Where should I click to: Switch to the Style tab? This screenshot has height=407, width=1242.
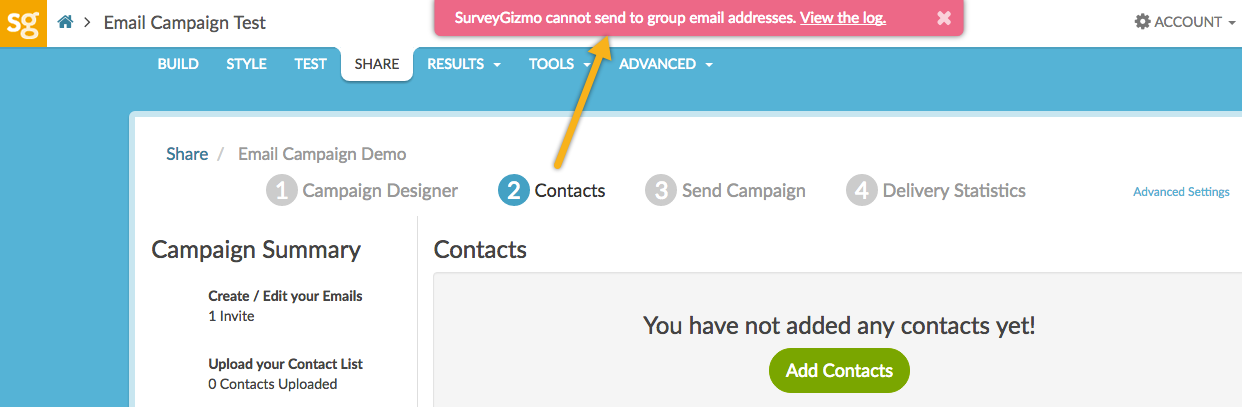(246, 64)
